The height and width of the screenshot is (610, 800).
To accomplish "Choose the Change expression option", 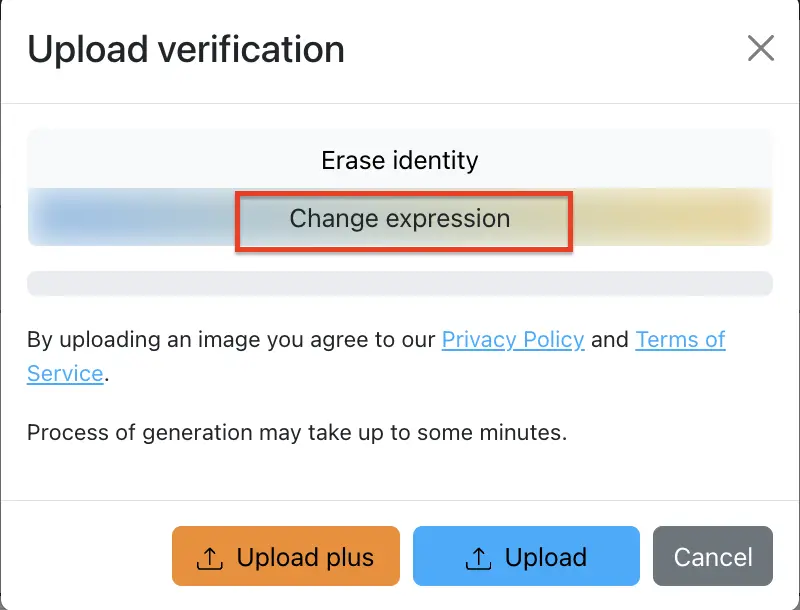I will (402, 220).
